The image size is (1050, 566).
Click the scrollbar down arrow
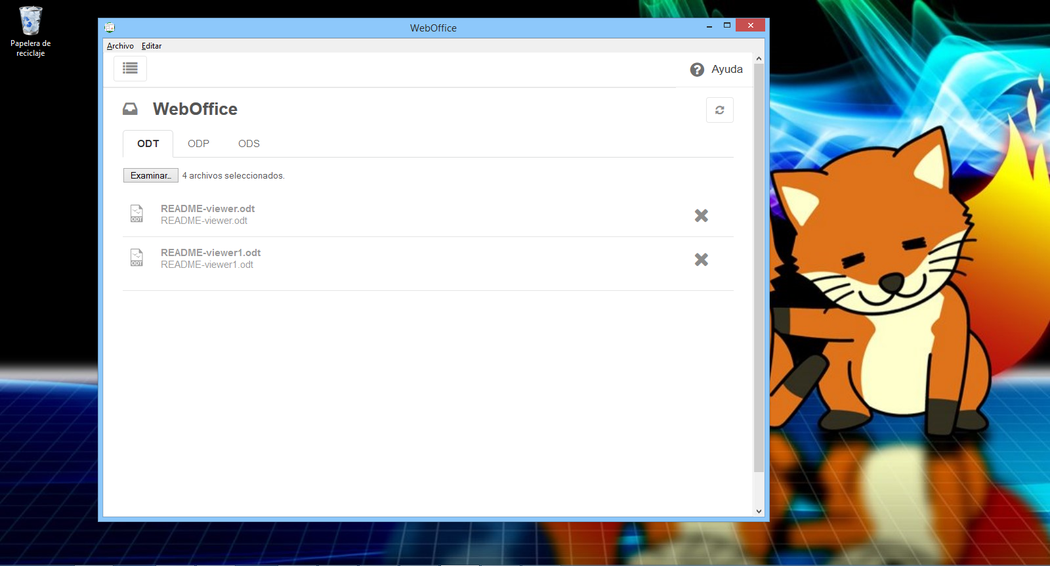758,511
